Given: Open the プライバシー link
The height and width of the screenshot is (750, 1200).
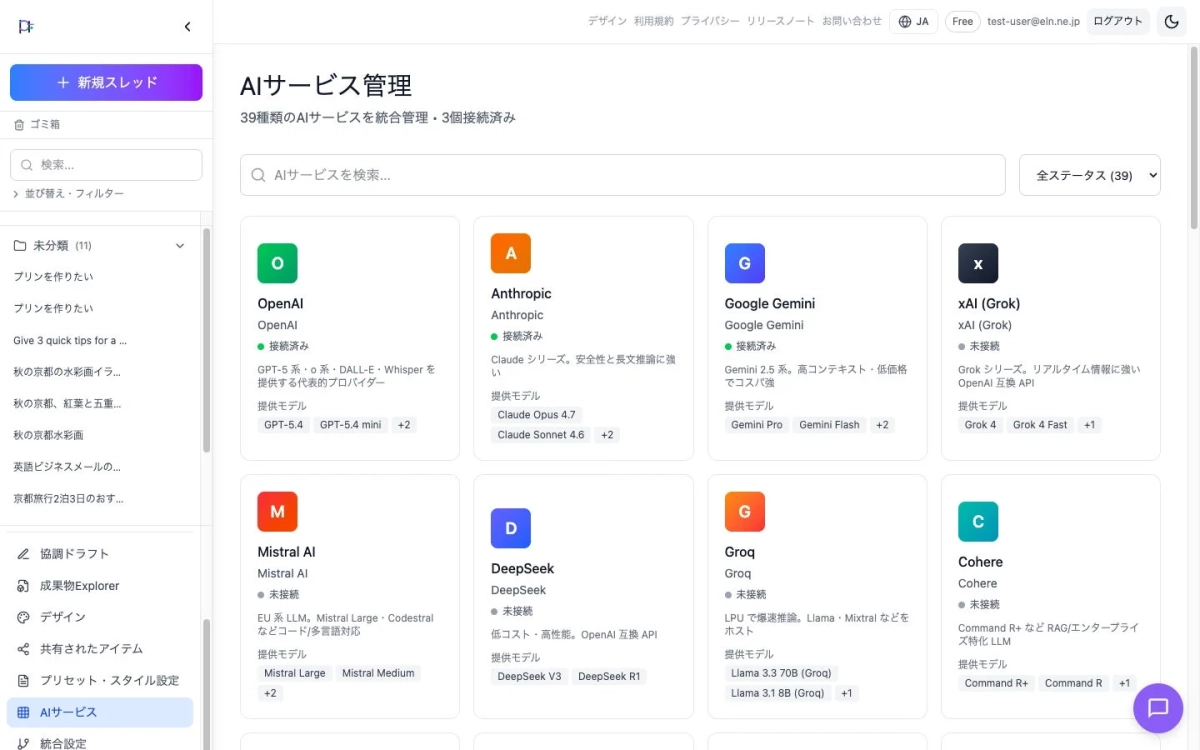Looking at the screenshot, I should (710, 21).
